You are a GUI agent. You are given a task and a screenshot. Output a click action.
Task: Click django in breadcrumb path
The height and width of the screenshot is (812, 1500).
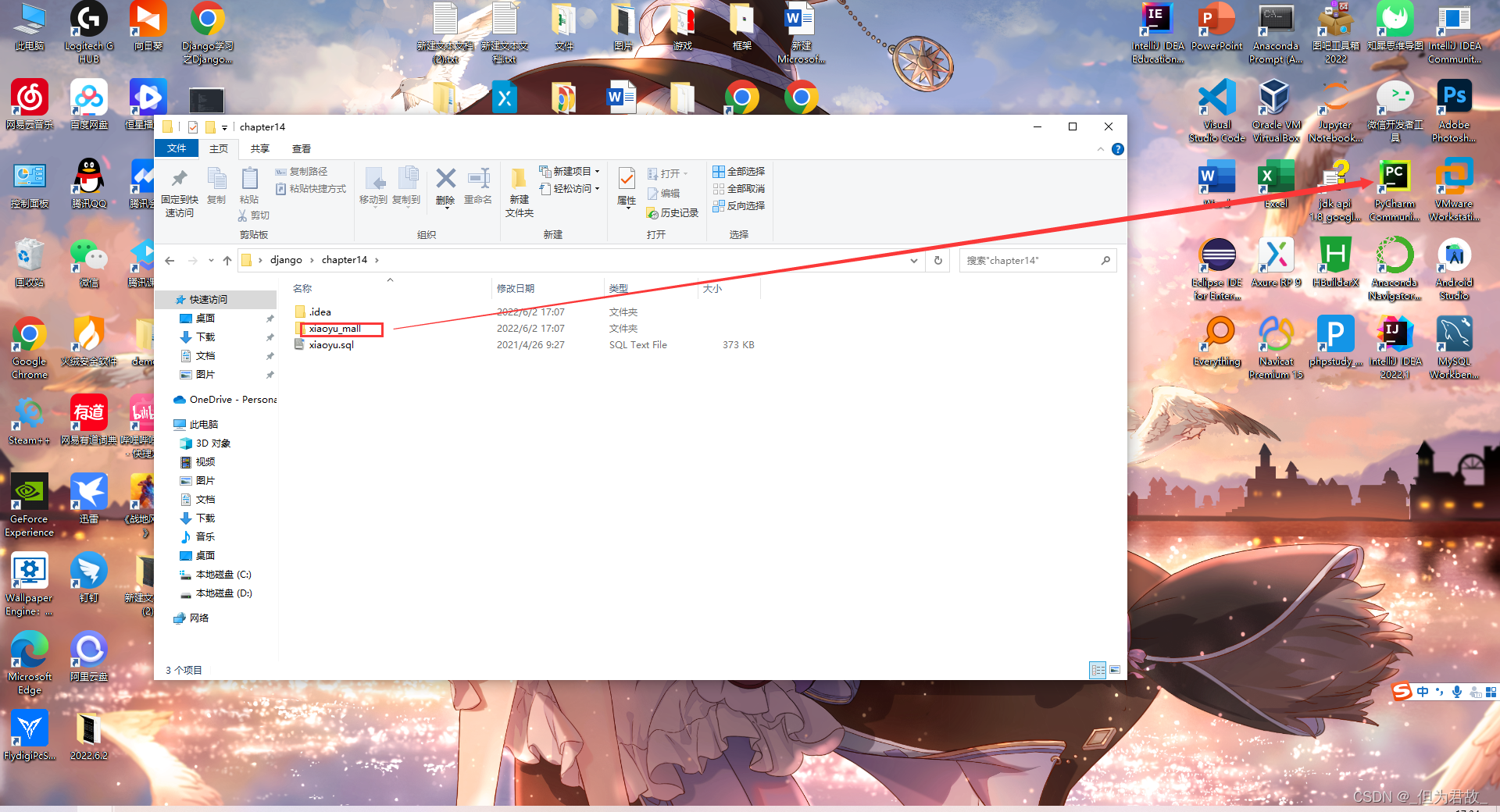(x=286, y=260)
